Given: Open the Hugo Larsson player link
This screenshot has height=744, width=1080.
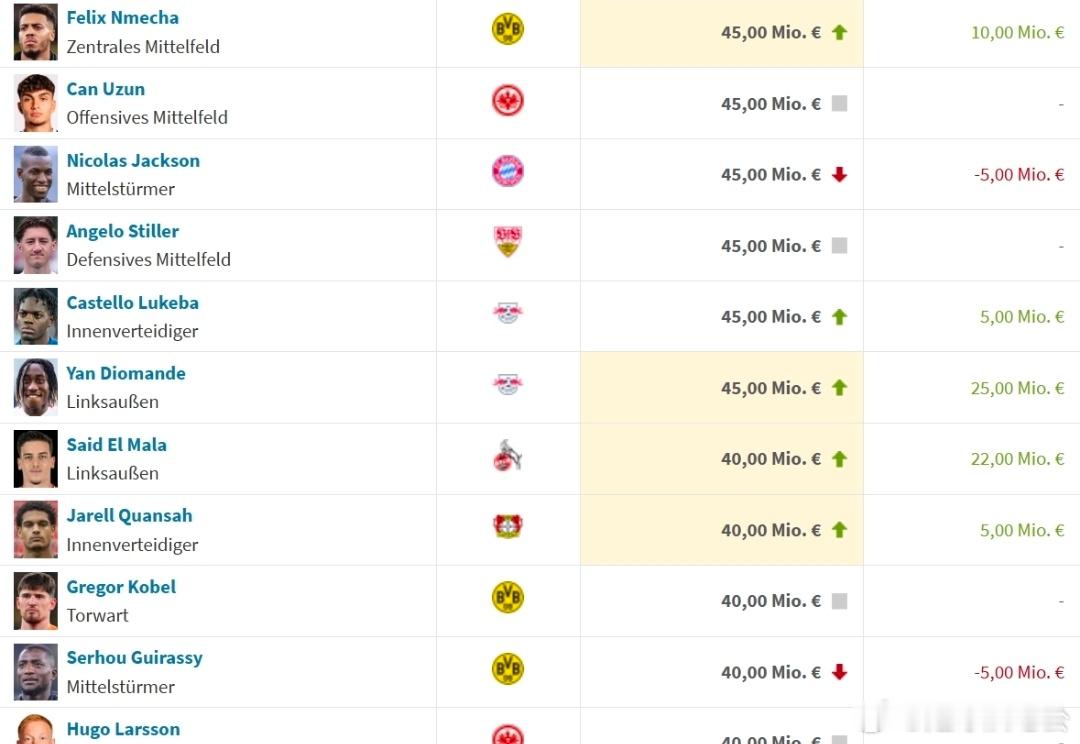Looking at the screenshot, I should point(123,729).
